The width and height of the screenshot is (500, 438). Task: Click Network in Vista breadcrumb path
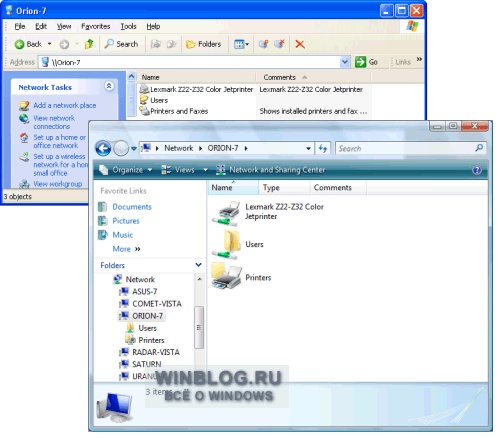179,148
